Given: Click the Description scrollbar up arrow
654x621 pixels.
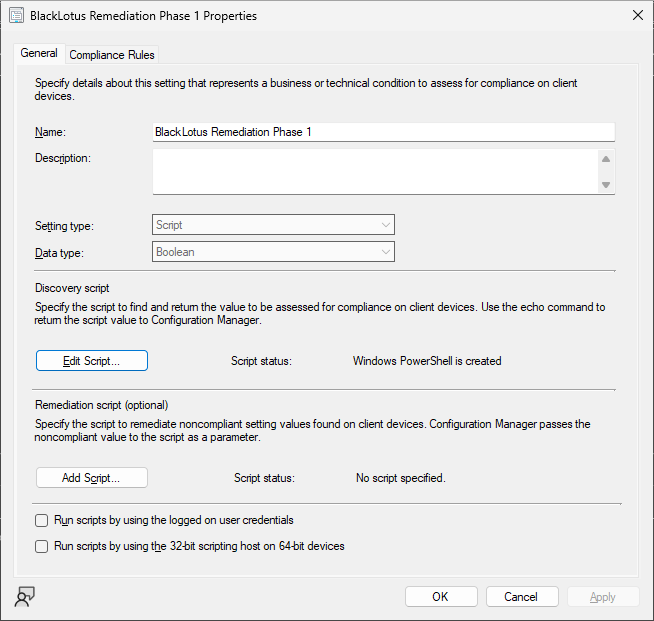Looking at the screenshot, I should pos(606,159).
